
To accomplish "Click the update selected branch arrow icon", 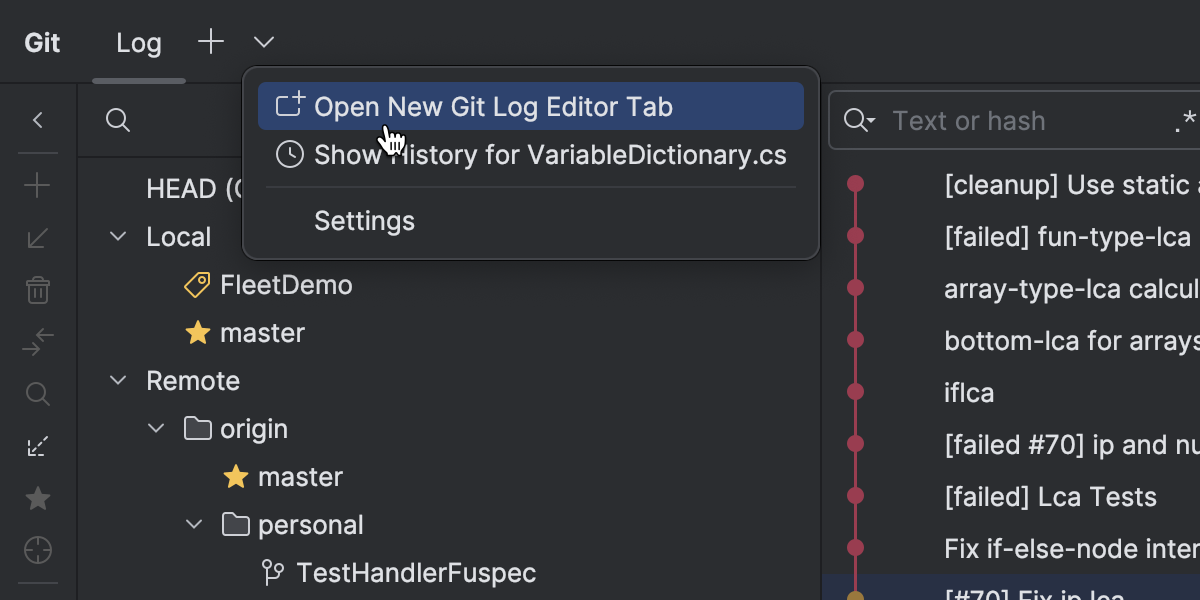I will tap(38, 238).
